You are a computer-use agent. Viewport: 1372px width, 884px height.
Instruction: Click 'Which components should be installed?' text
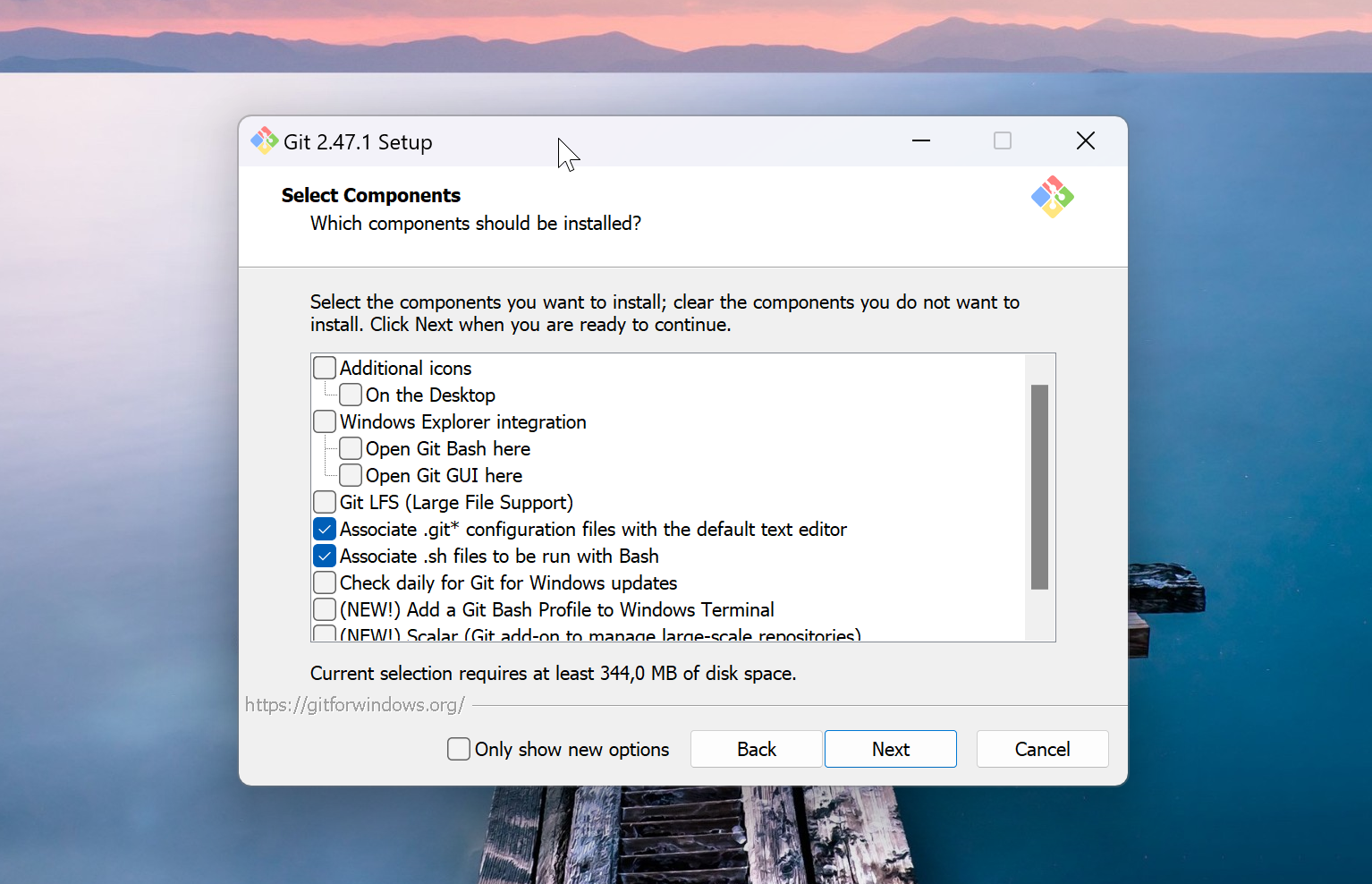476,223
